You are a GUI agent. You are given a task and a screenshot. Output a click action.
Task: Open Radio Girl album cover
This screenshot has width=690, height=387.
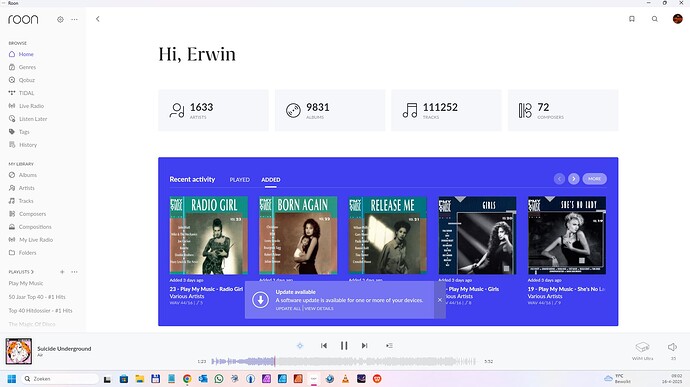tap(209, 235)
